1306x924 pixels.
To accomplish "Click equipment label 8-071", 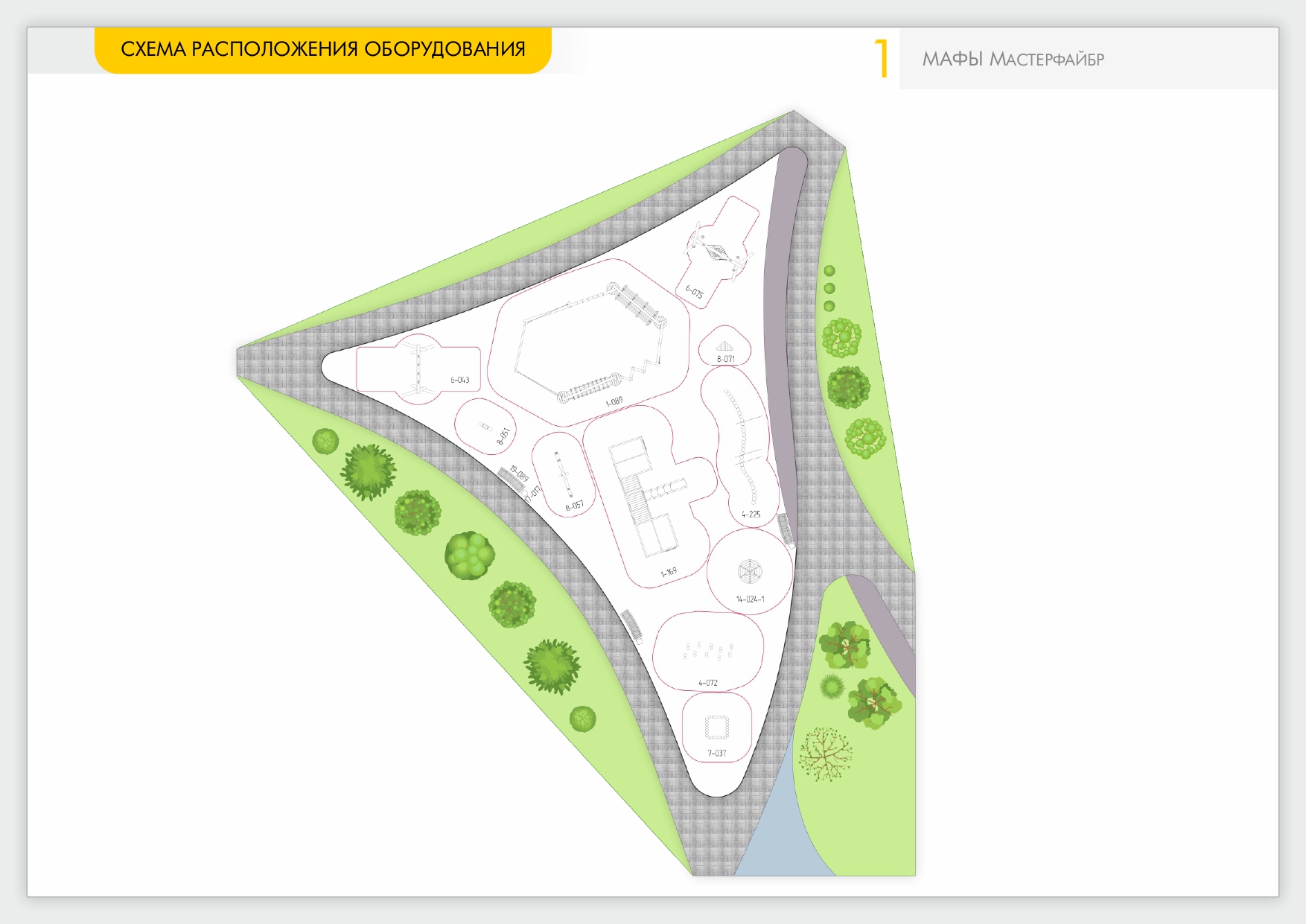I will click(x=725, y=359).
